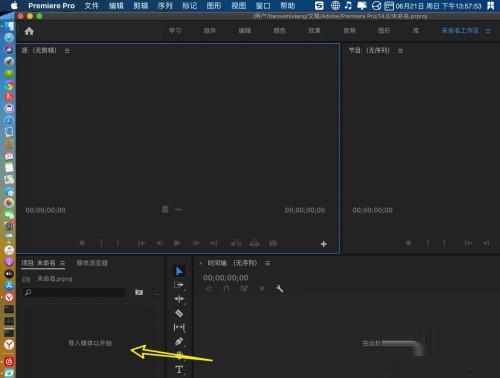Viewport: 500px width, 378px height.
Task: Toggle nest sequence insert mode in timeline
Action: point(209,289)
